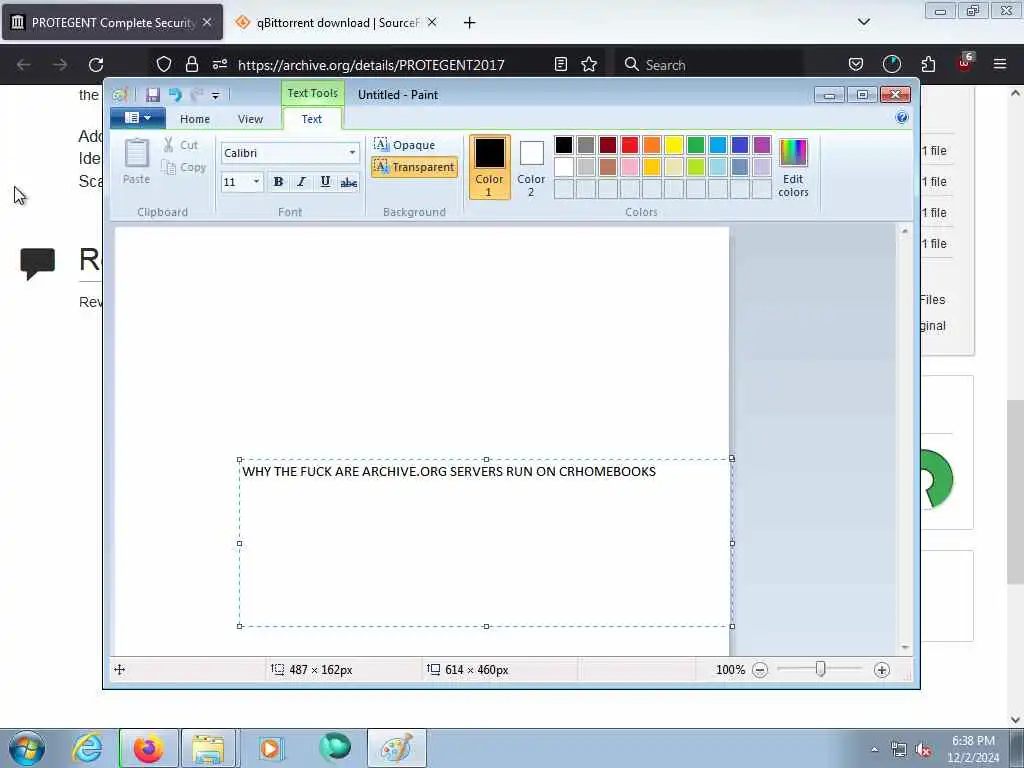Select Opaque background option
Viewport: 1024px width, 768px height.
pos(405,144)
